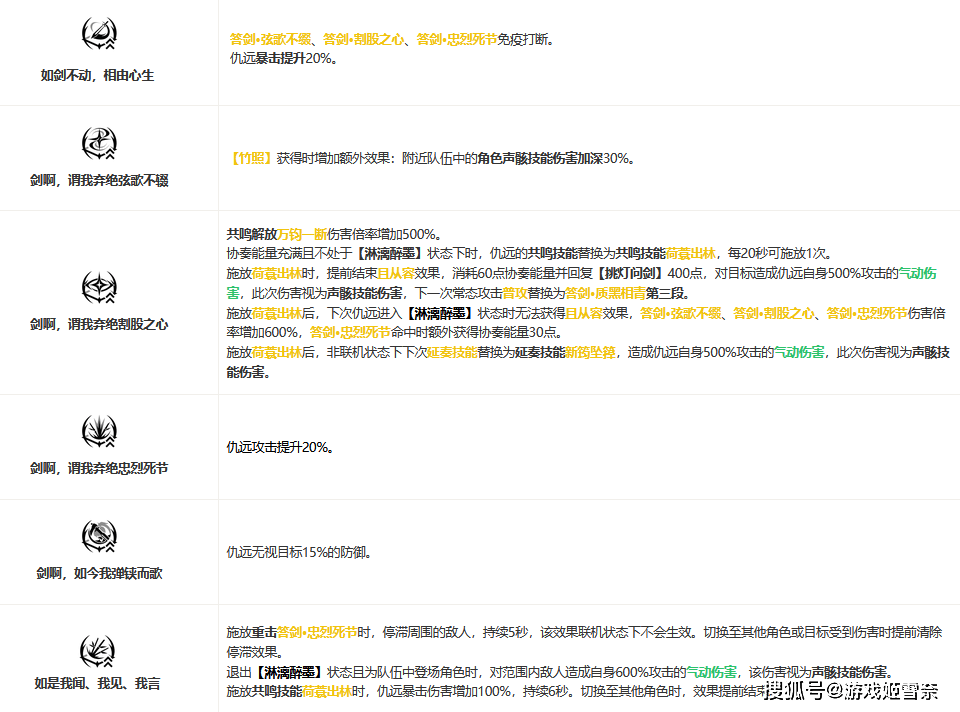The image size is (960, 712).
Task: Select the 剑啊，谓我弃绝割股之心 title text
Action: [x=99, y=324]
